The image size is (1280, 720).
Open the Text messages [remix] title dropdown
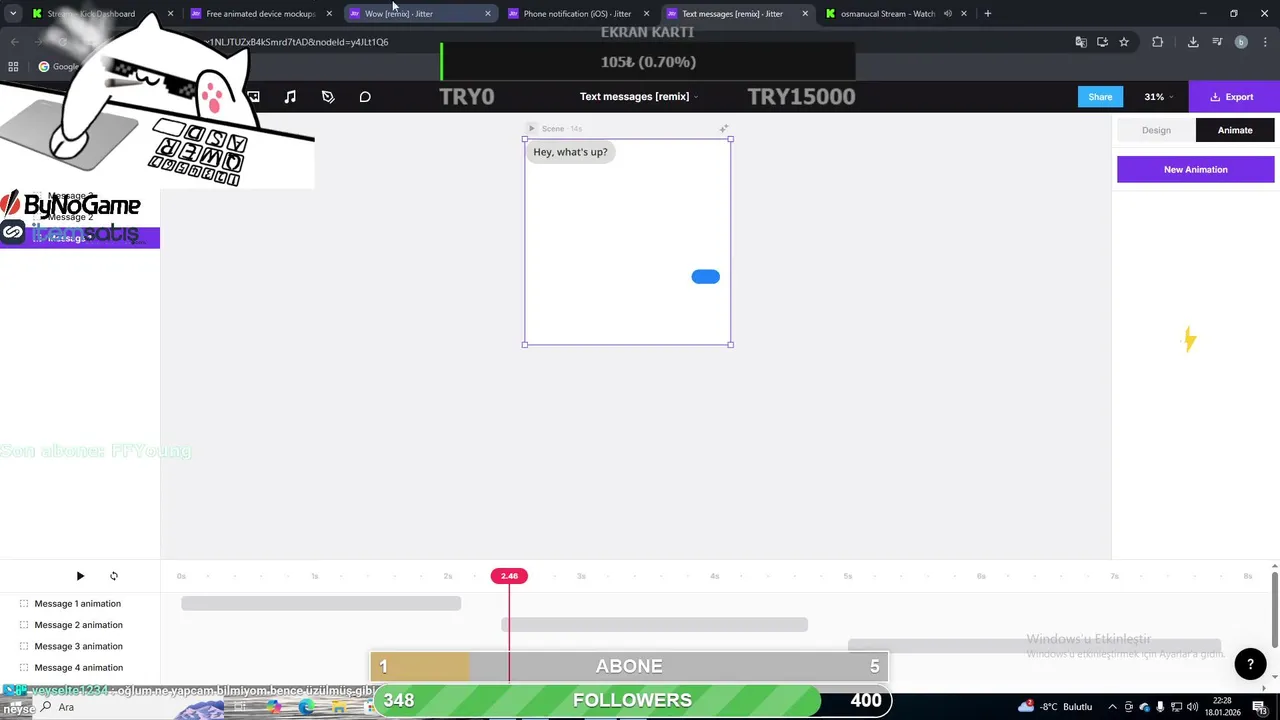[x=639, y=97]
